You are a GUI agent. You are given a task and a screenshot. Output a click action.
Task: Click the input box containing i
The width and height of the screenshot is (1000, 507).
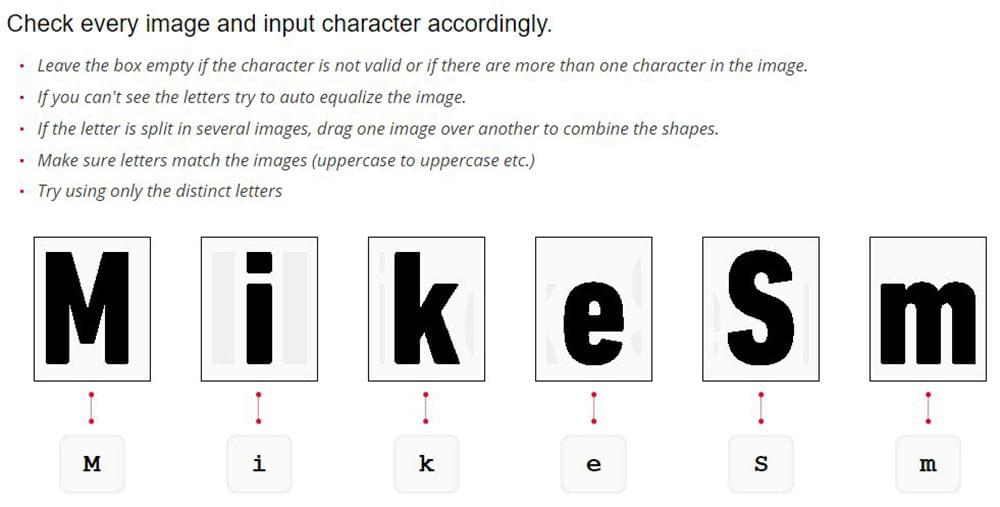(259, 464)
